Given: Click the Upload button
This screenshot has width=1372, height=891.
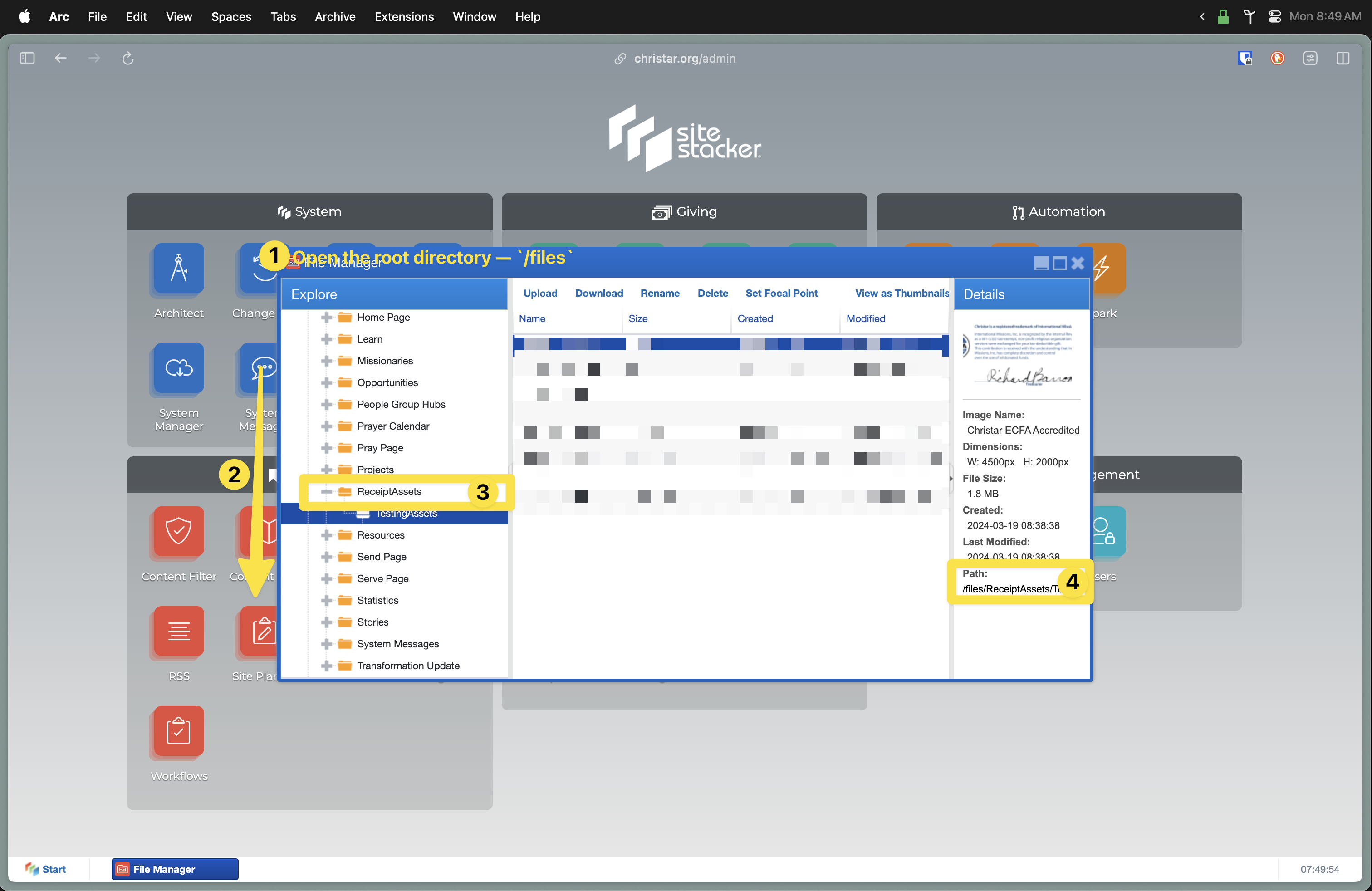Looking at the screenshot, I should [x=539, y=294].
